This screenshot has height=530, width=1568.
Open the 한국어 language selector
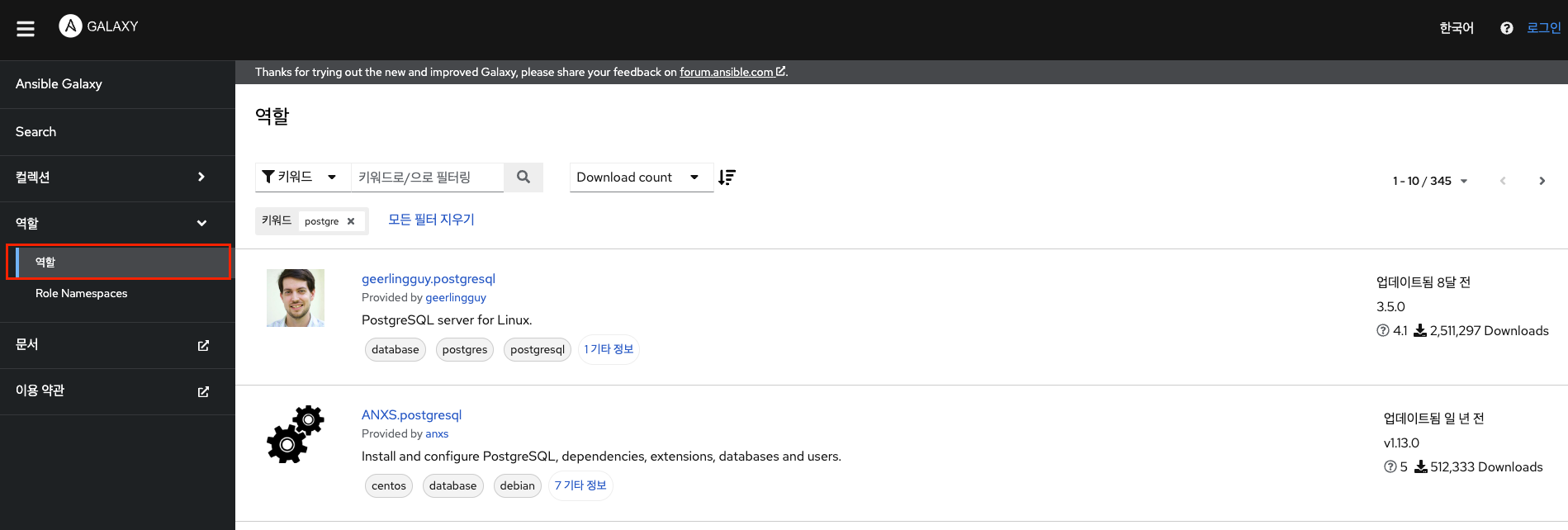tap(1457, 28)
